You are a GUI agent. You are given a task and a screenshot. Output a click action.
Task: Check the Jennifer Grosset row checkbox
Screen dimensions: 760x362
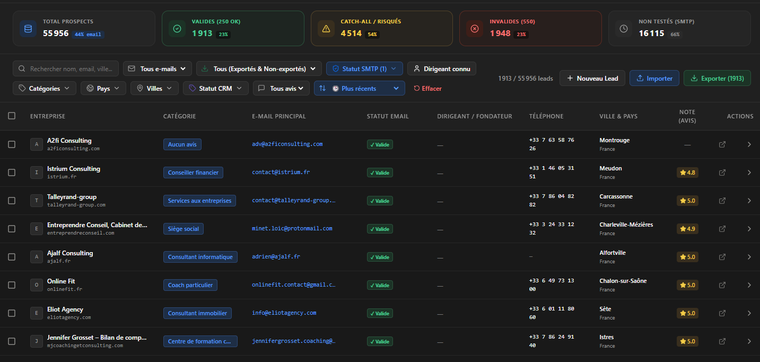pos(12,341)
